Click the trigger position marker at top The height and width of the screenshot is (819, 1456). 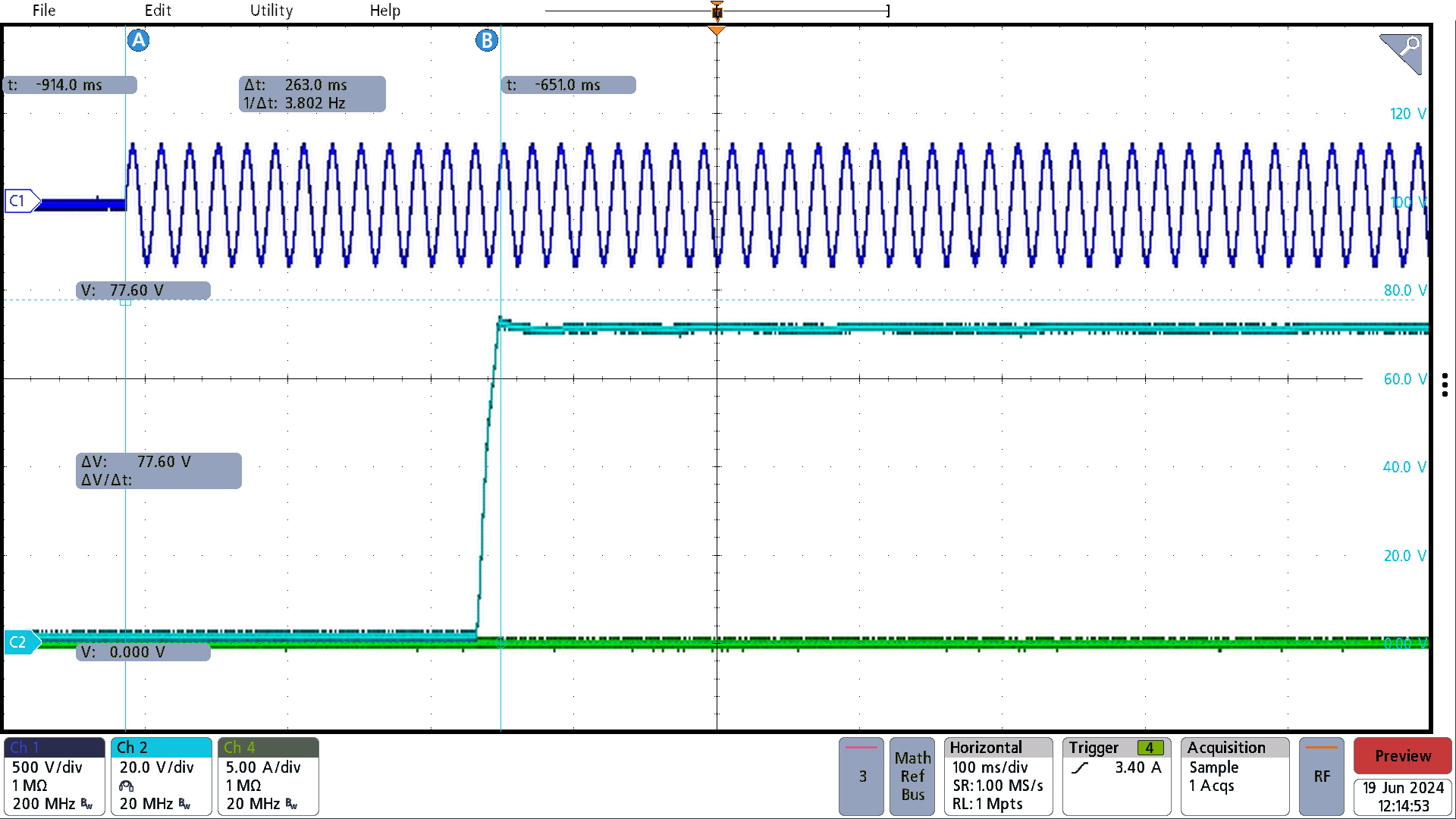point(717,11)
